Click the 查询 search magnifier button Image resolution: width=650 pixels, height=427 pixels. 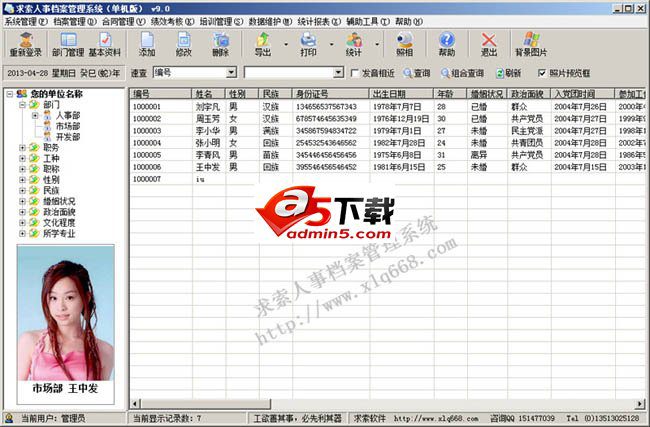[x=417, y=73]
